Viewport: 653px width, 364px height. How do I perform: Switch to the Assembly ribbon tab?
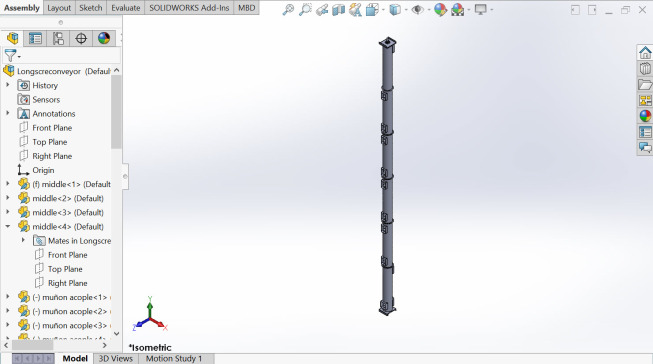[x=22, y=7]
